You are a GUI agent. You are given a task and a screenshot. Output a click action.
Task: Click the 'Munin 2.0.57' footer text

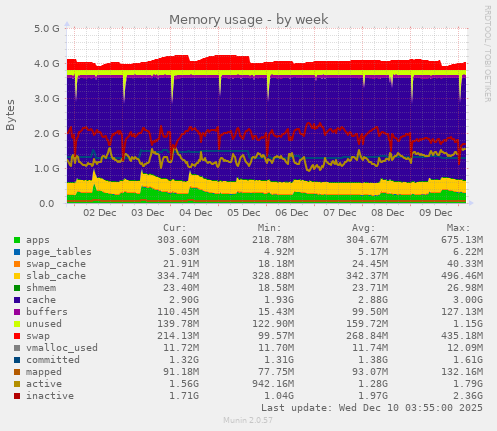pos(248,420)
